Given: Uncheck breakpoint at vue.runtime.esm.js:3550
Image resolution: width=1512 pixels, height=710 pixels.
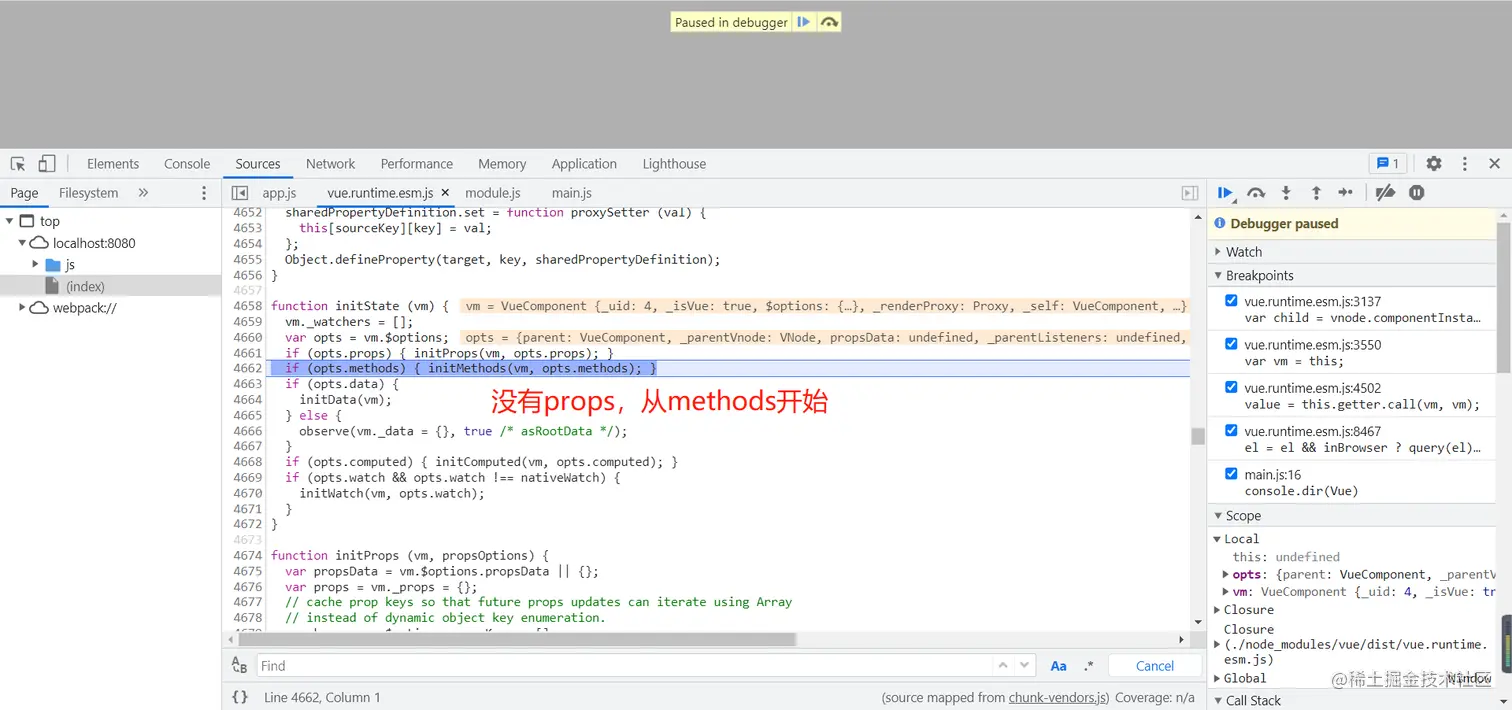Looking at the screenshot, I should 1231,344.
